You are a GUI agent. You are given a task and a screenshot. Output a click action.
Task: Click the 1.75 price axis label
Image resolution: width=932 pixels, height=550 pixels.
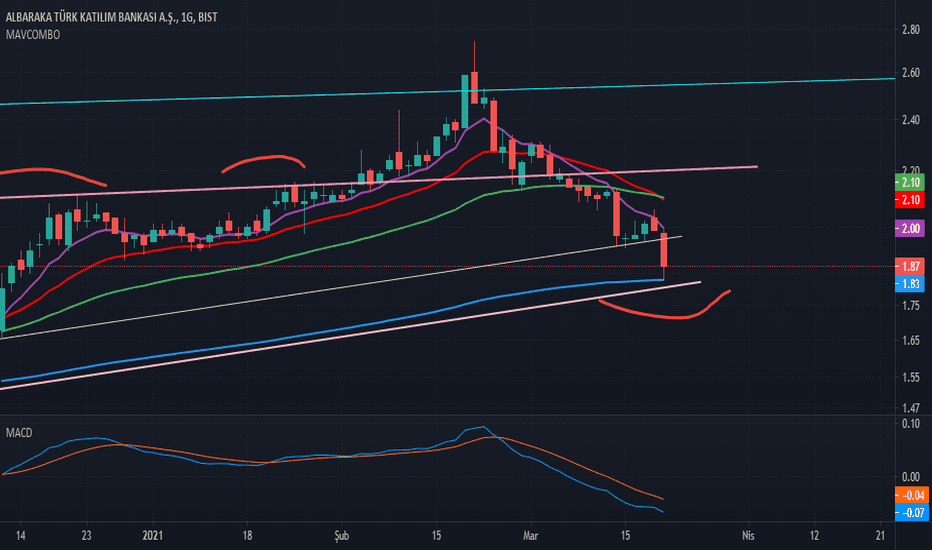tap(911, 306)
